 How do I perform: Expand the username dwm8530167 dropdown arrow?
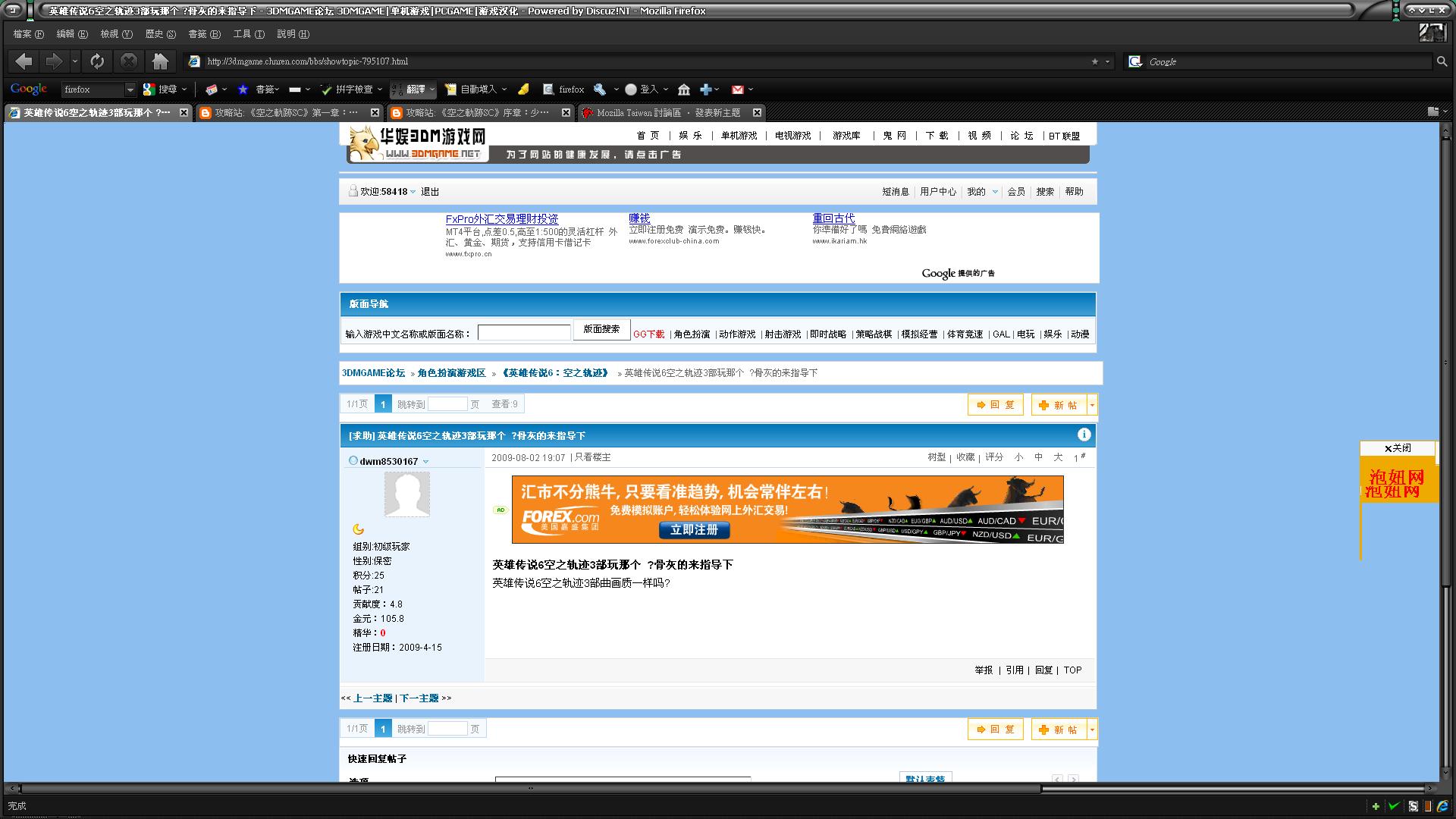point(425,461)
